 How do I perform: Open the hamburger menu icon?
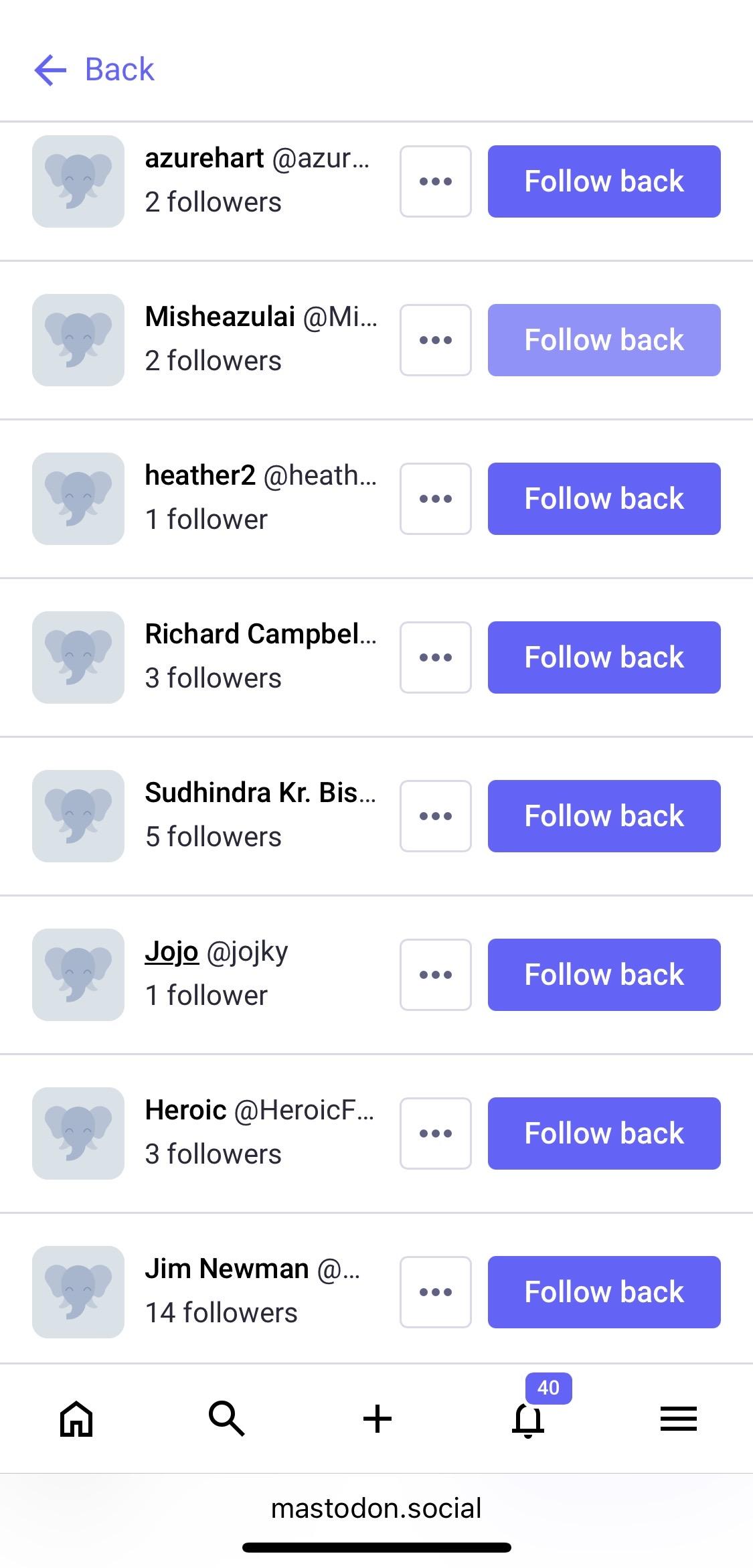coord(678,1418)
